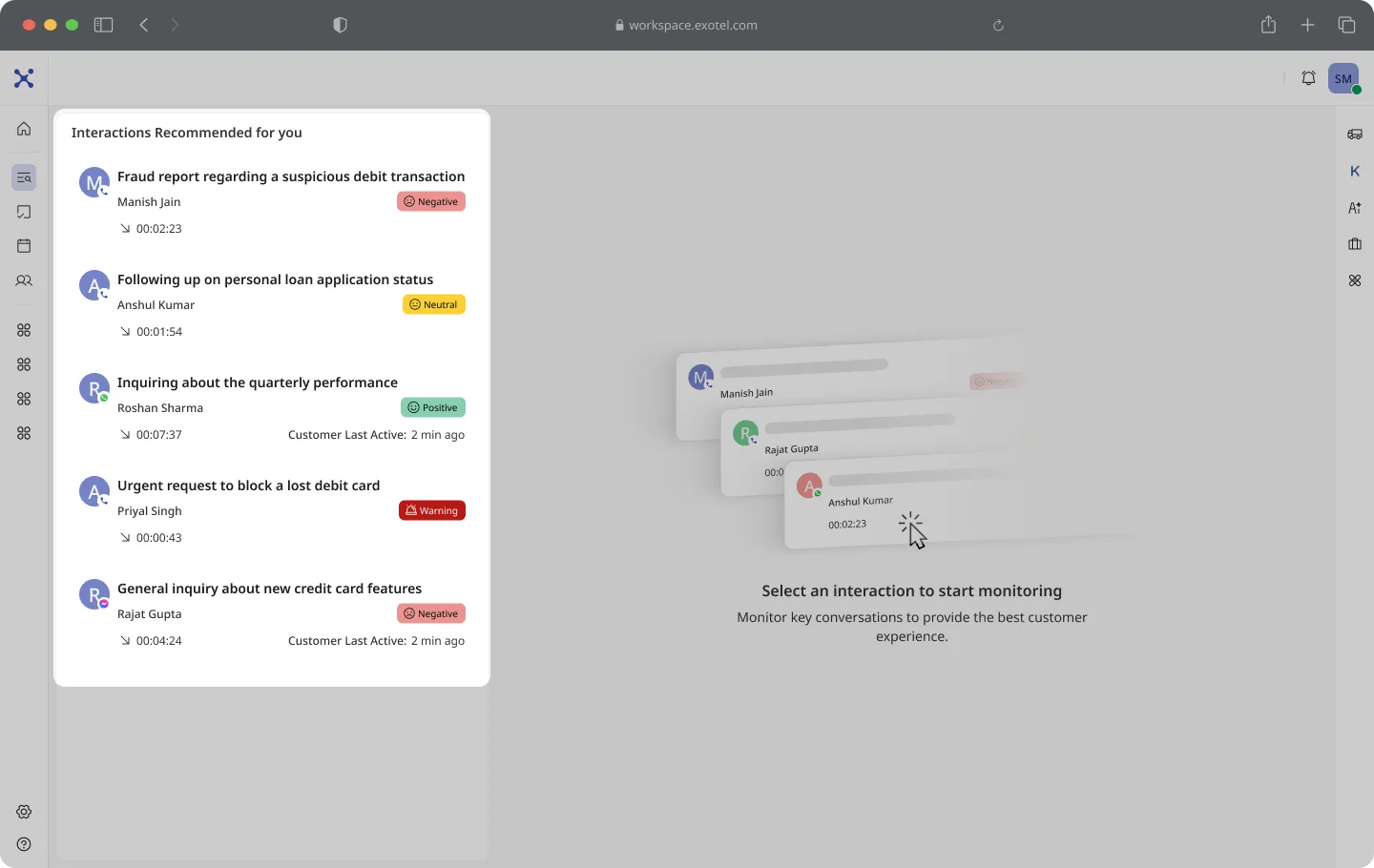
Task: Open the SM user profile avatar
Action: pyautogui.click(x=1343, y=78)
